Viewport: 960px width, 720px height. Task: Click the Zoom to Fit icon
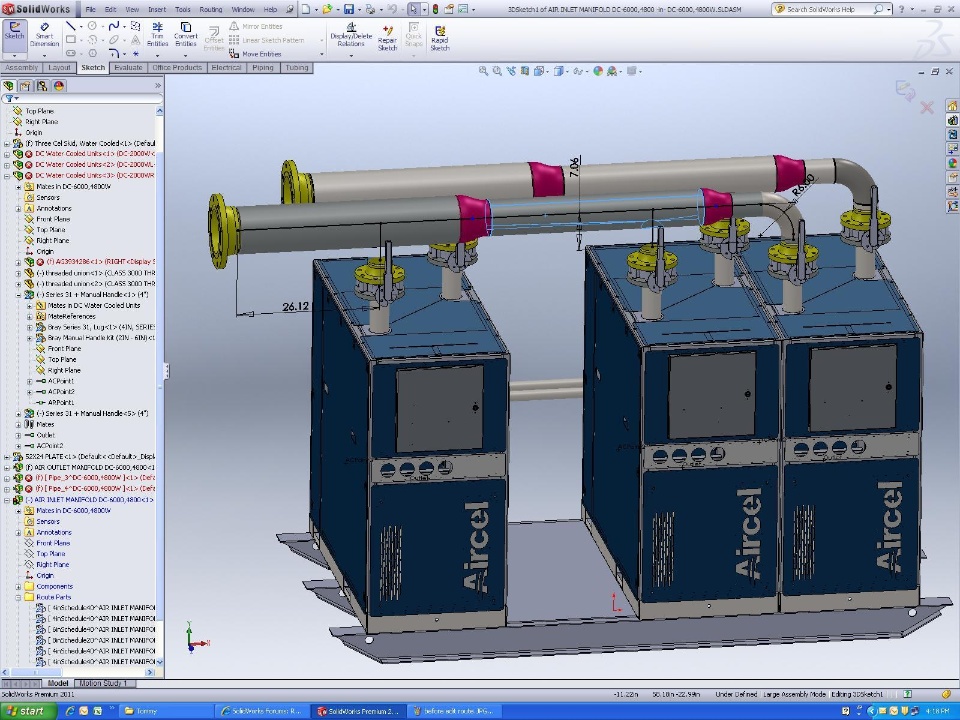[483, 71]
